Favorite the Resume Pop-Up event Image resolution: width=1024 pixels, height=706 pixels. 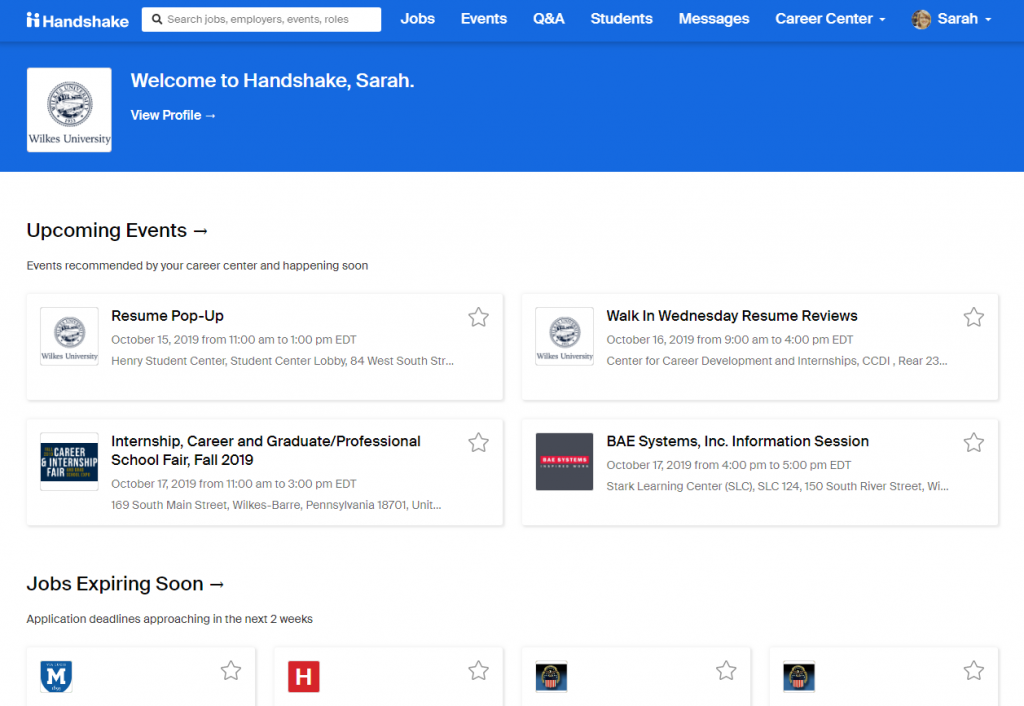[x=479, y=317]
